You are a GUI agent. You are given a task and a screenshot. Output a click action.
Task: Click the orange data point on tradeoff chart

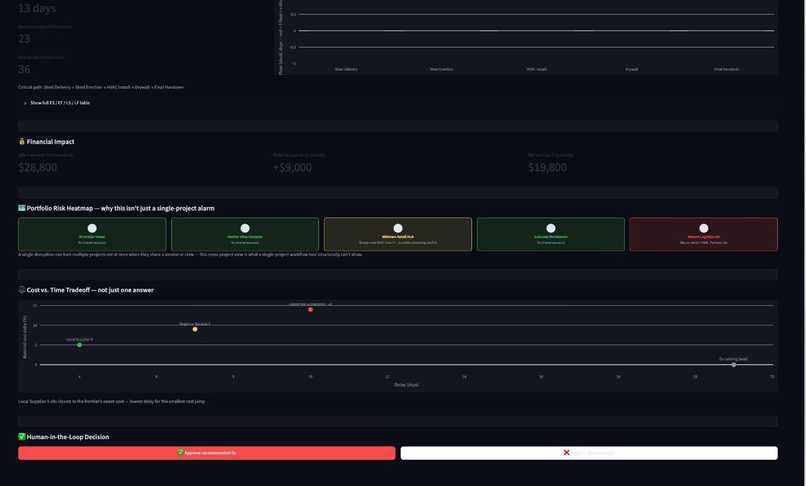195,329
